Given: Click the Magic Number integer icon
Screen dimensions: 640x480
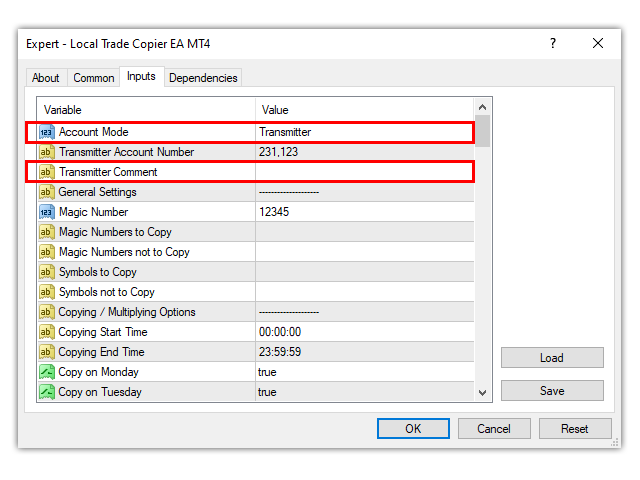Looking at the screenshot, I should coord(46,212).
